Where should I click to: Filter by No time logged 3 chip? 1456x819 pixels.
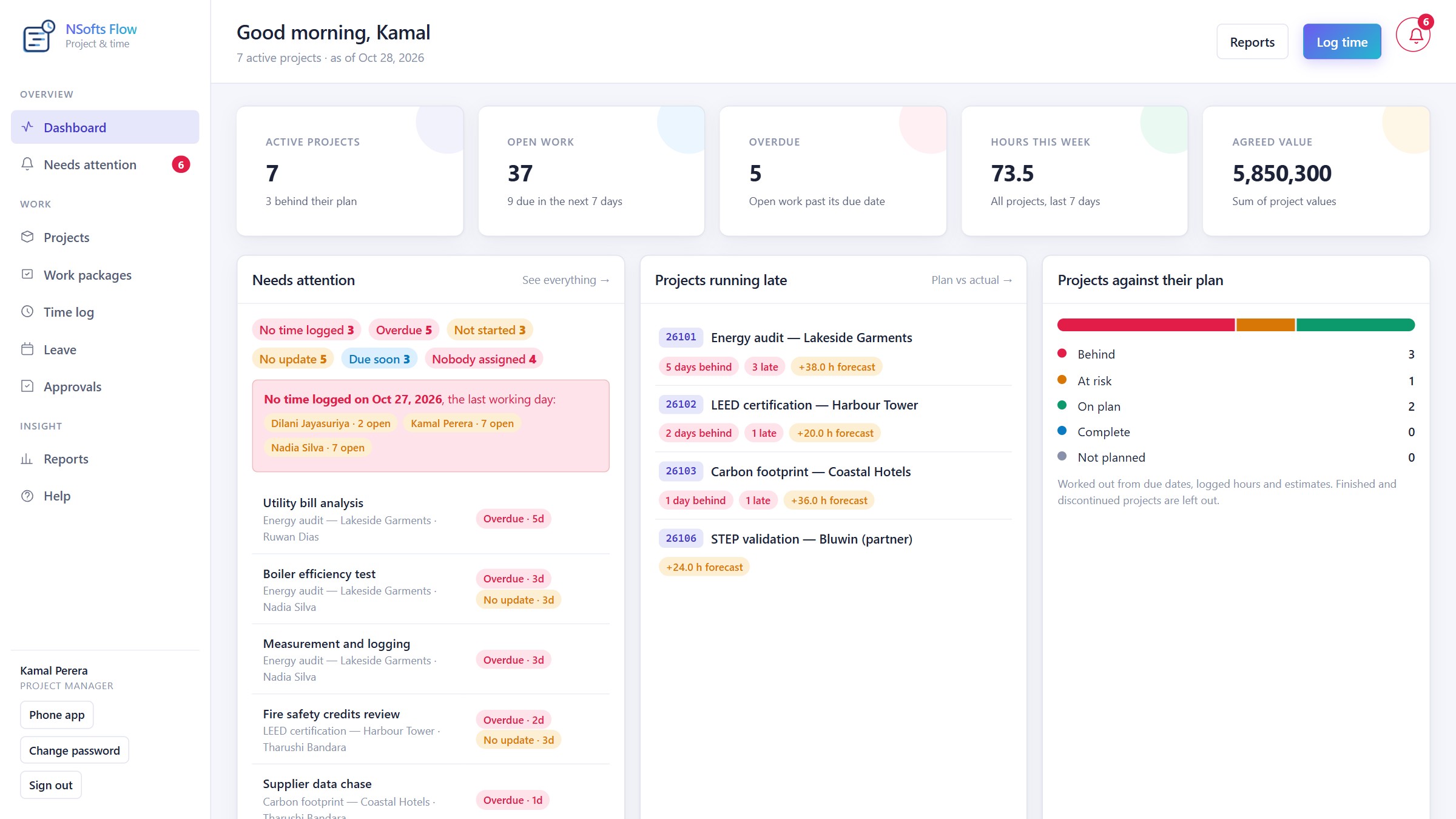[306, 329]
